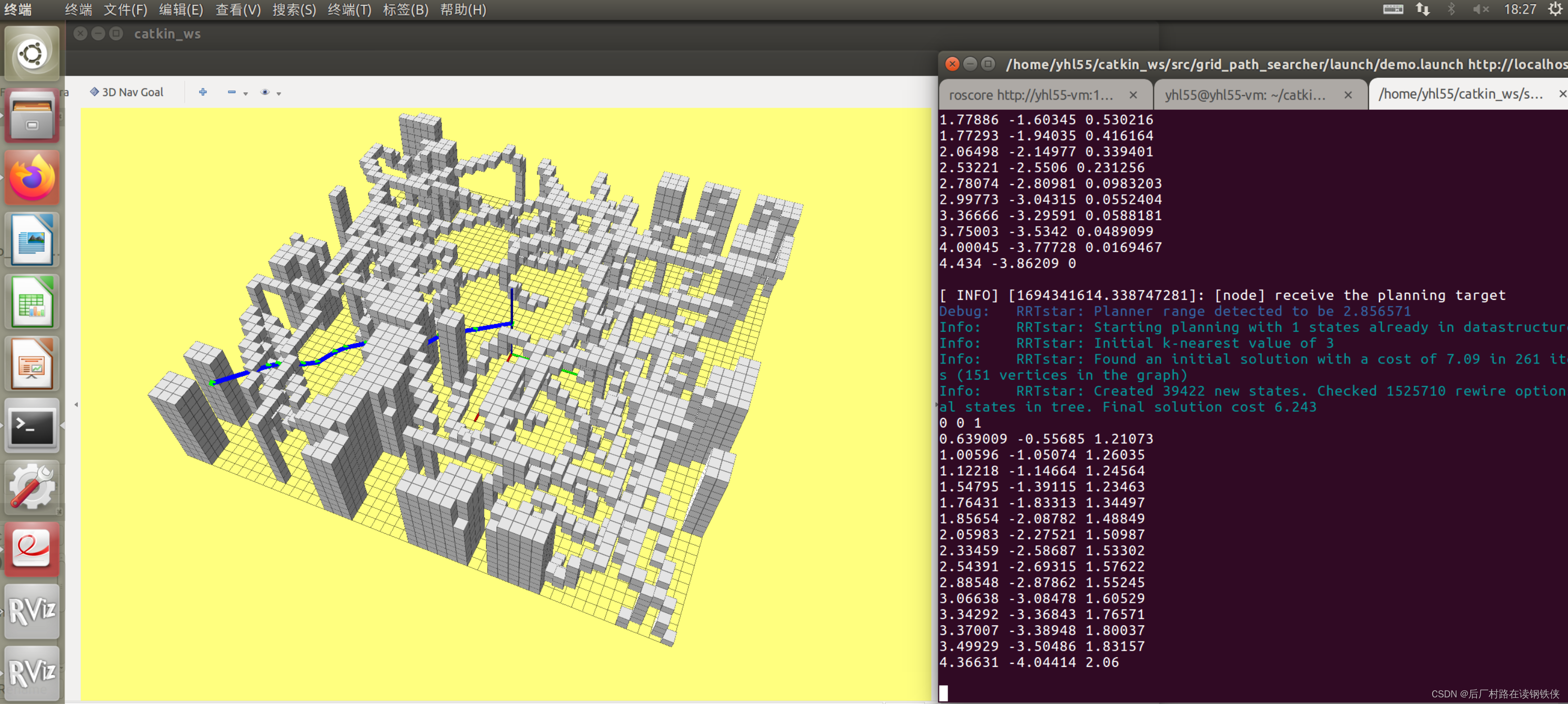Click 'Planner range detected to be 2.856571' line

(1174, 312)
